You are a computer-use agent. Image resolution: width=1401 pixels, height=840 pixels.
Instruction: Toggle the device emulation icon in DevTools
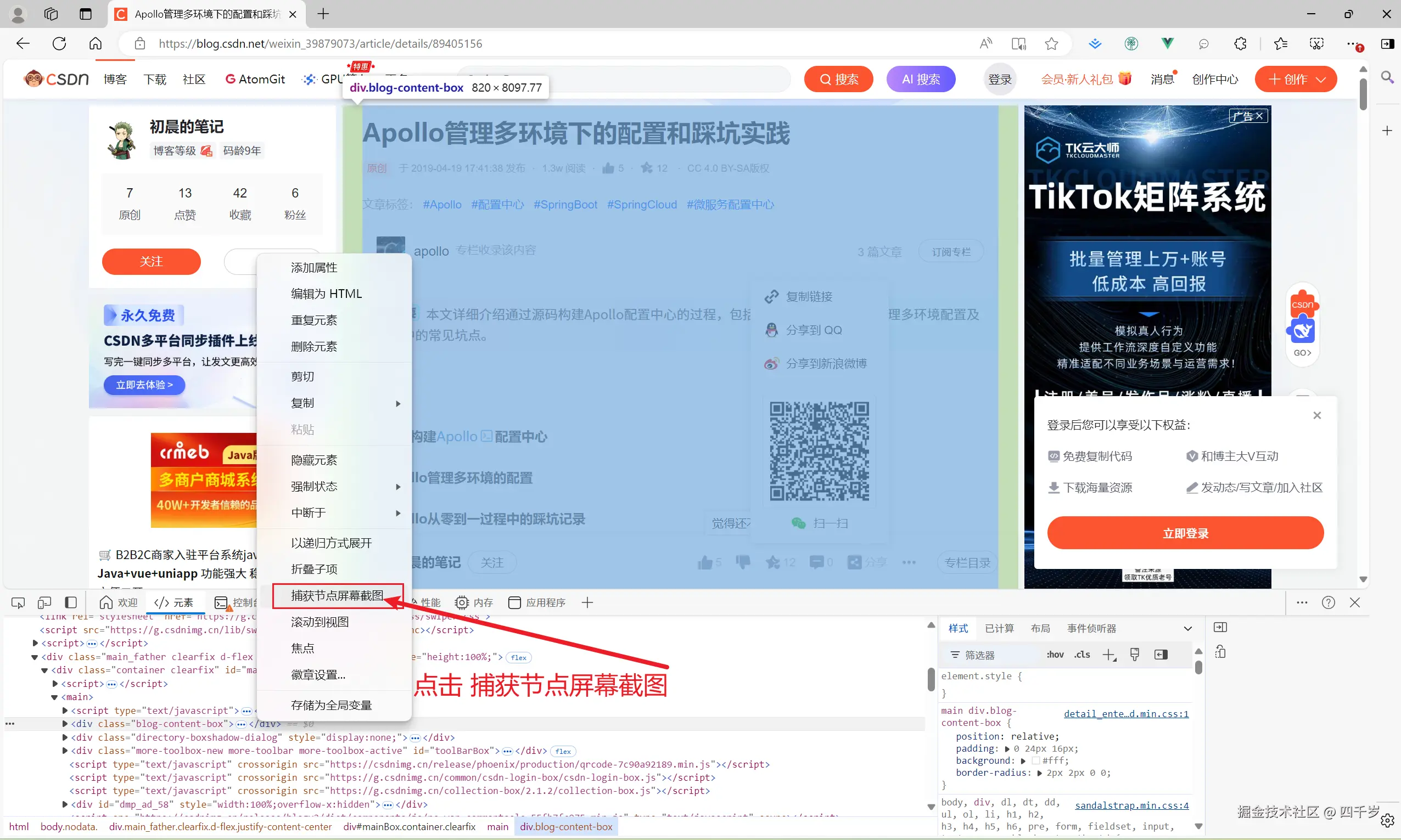click(44, 602)
